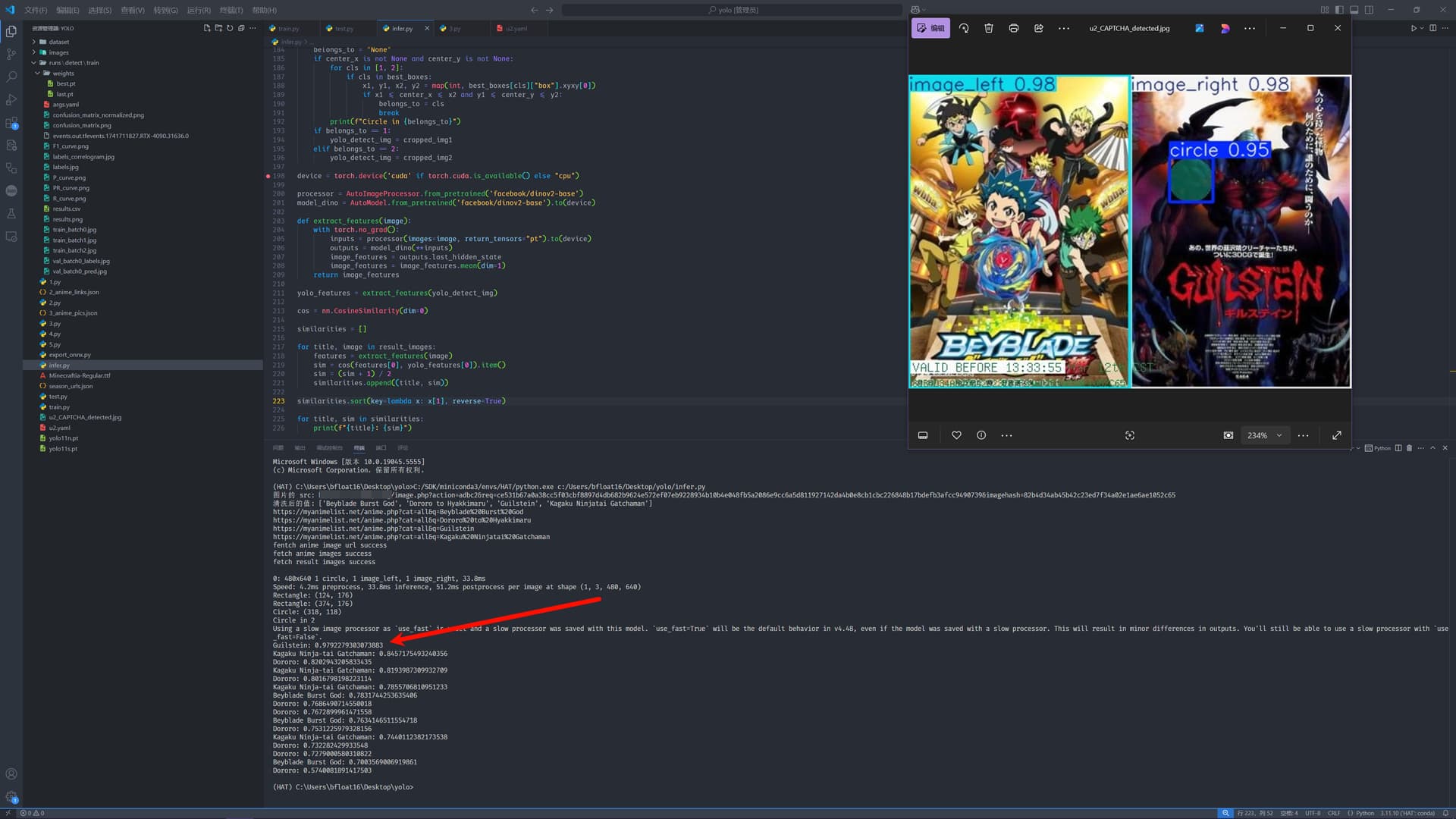Open the run button dropdown arrow

[x=1422, y=28]
